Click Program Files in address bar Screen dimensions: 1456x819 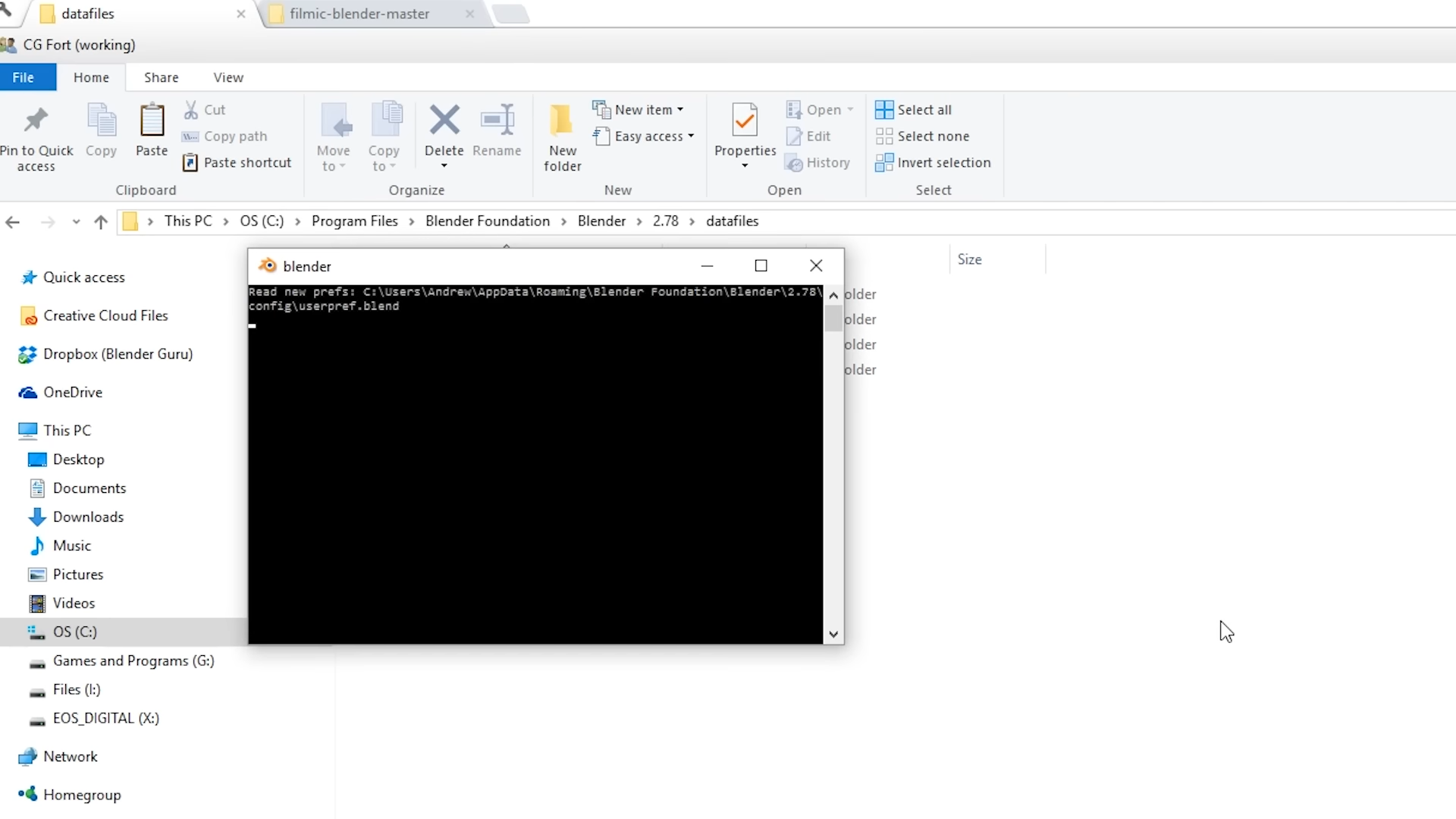(354, 221)
